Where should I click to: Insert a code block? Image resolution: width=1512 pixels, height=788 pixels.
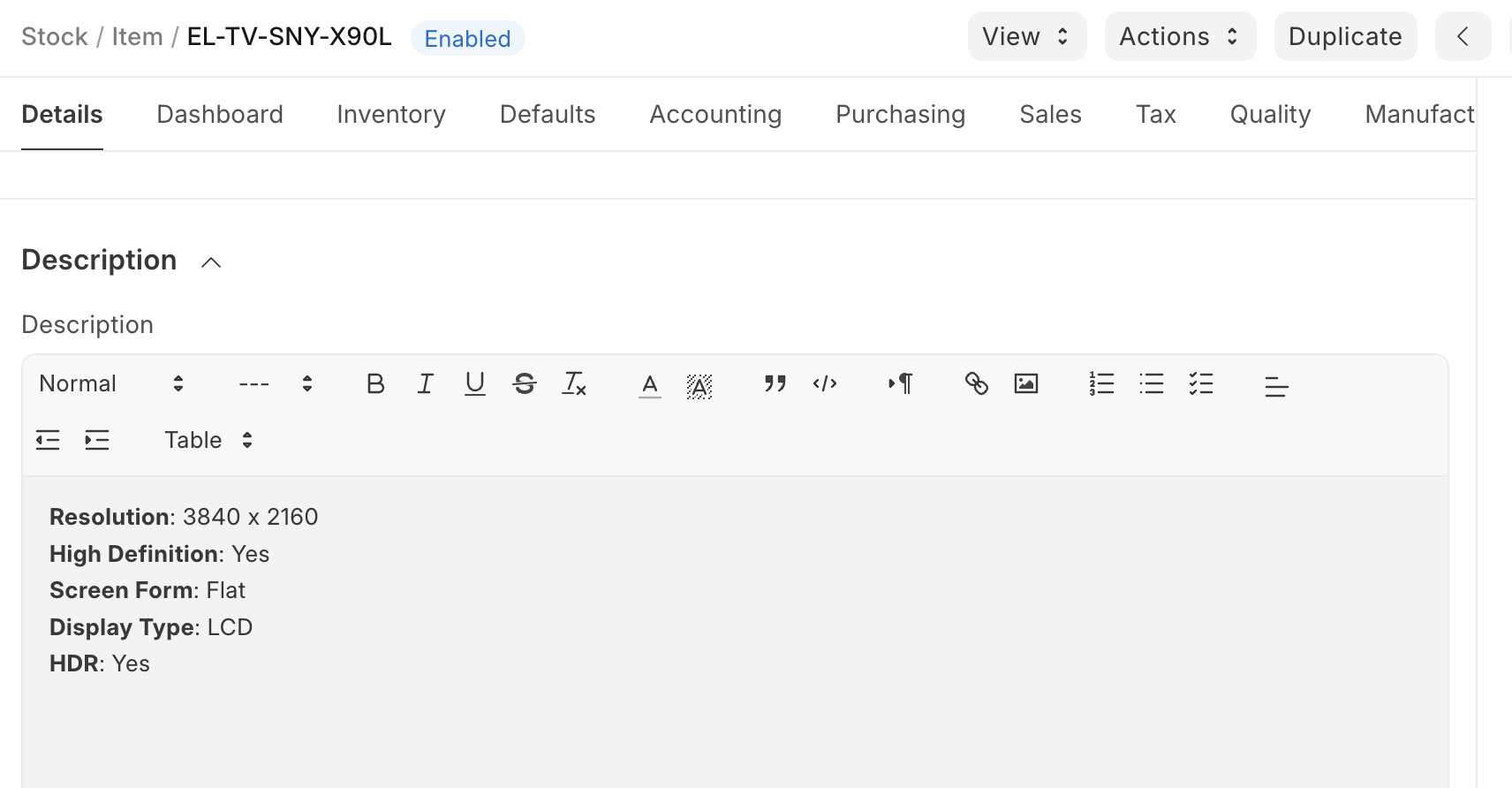[825, 383]
